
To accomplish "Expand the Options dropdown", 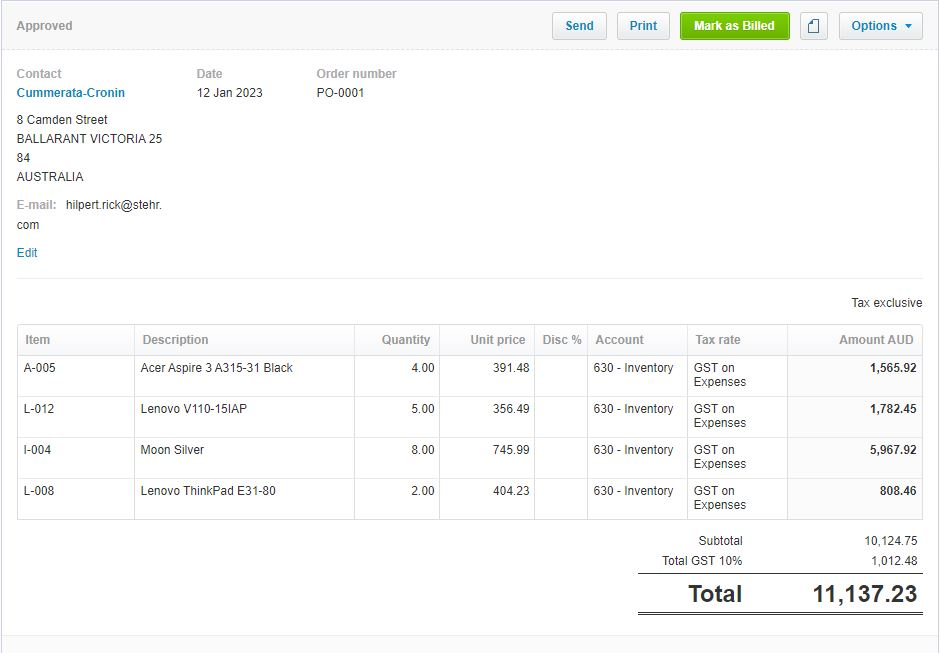I will [881, 26].
